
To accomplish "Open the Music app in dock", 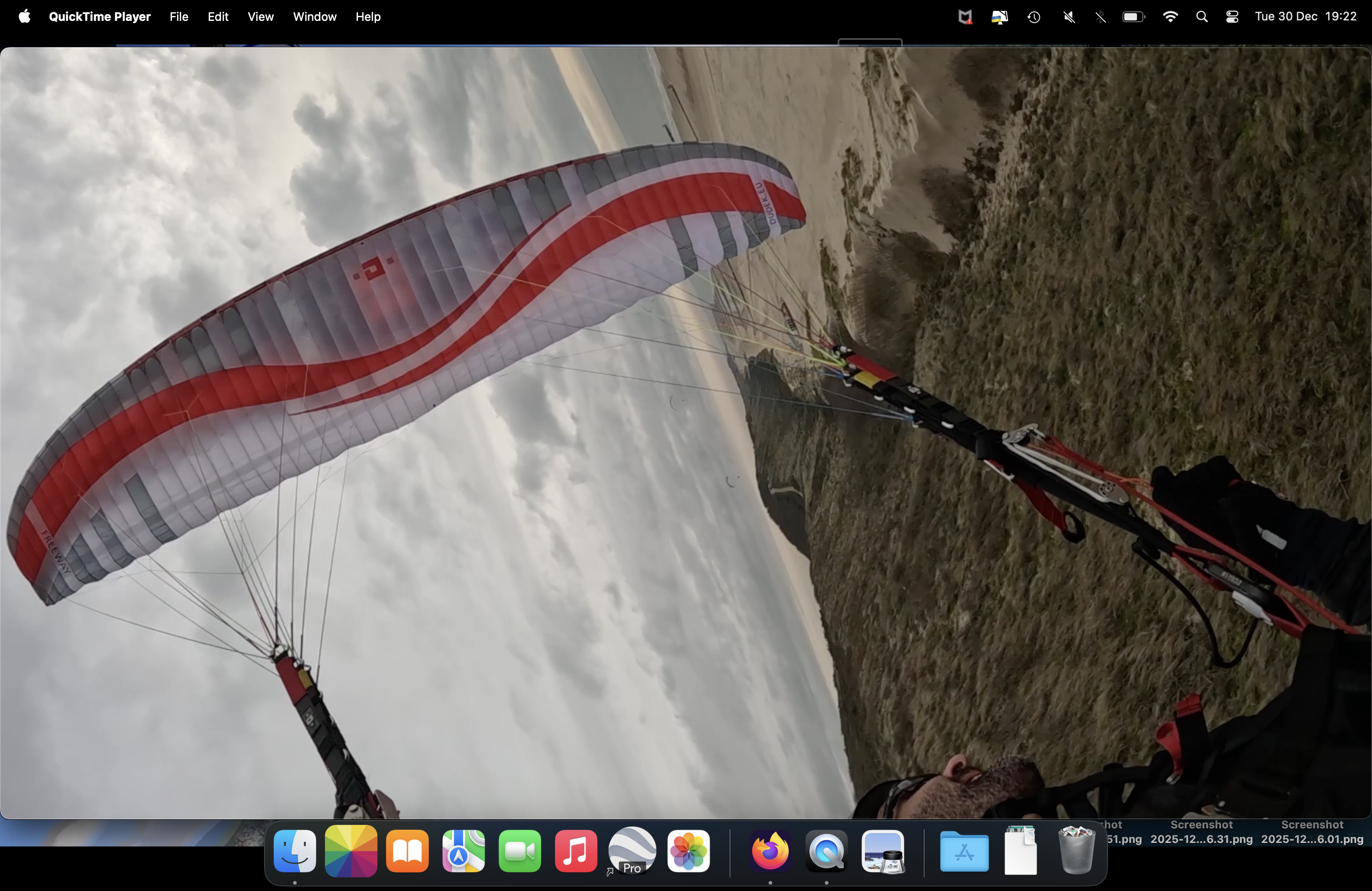I will pyautogui.click(x=575, y=851).
